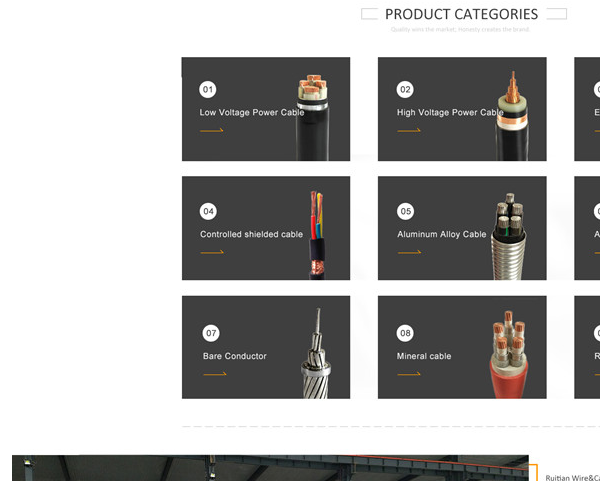Click orange arrow under Low Voltage Power Cable
Image resolution: width=600 pixels, height=481 pixels.
point(212,130)
